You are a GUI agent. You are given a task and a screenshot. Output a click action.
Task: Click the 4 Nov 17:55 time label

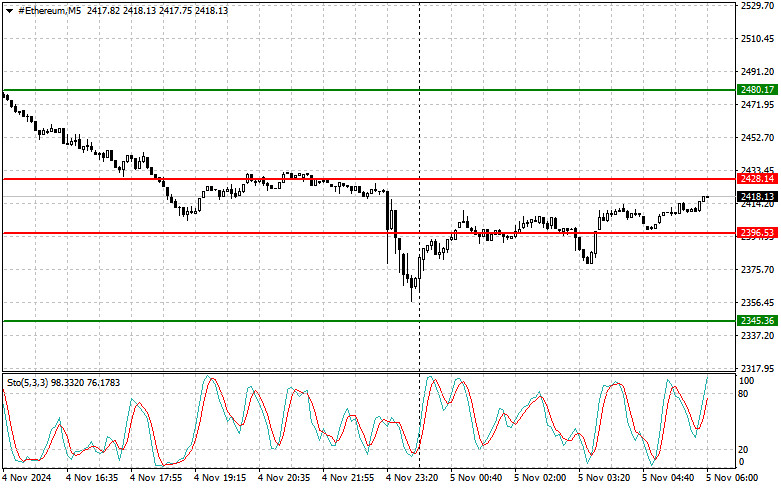tap(156, 478)
